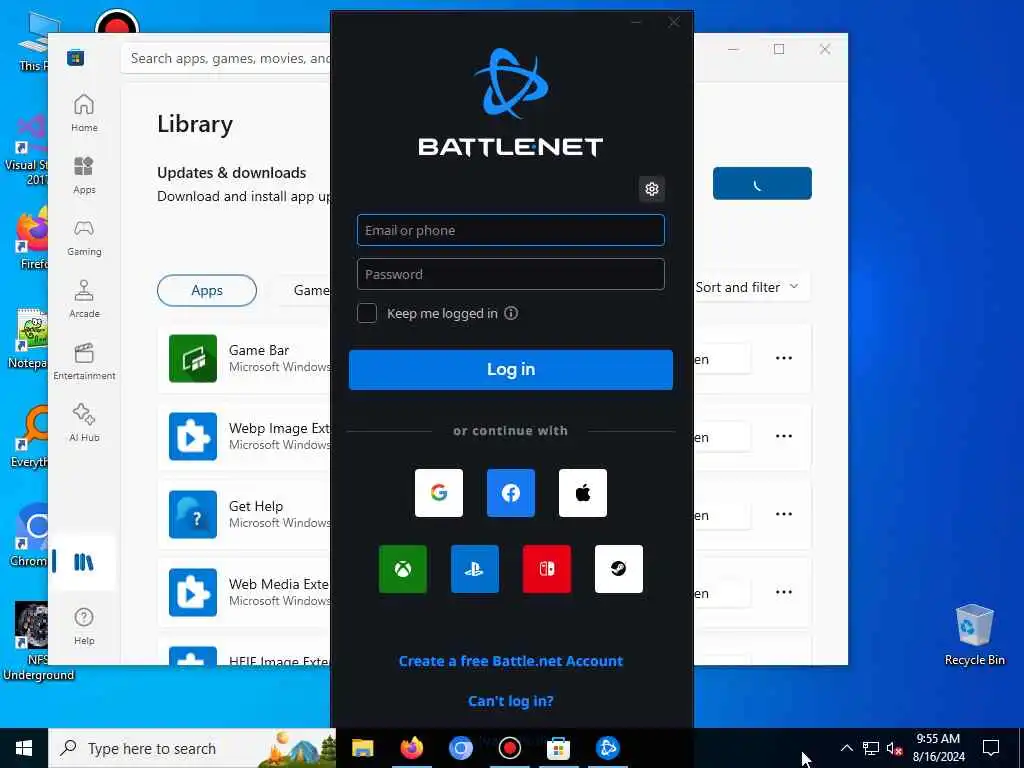Open Create a free Battle.net Account link
Viewport: 1024px width, 768px height.
tap(511, 661)
